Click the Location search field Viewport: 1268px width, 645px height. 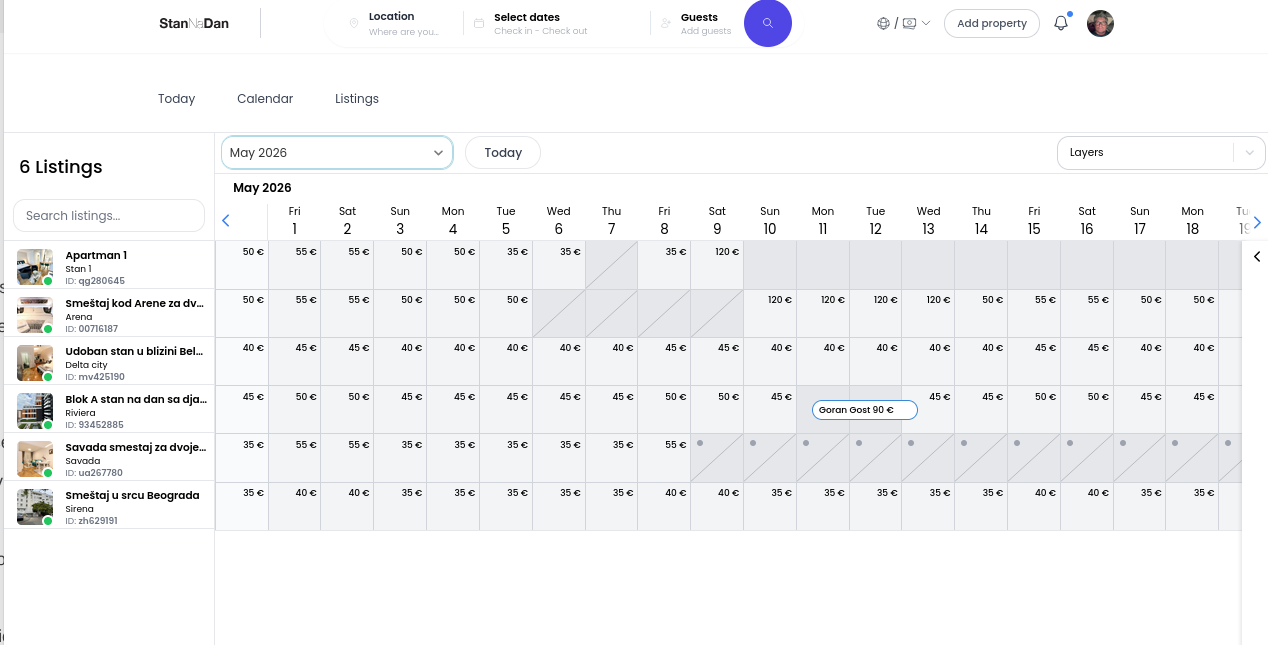tap(404, 23)
